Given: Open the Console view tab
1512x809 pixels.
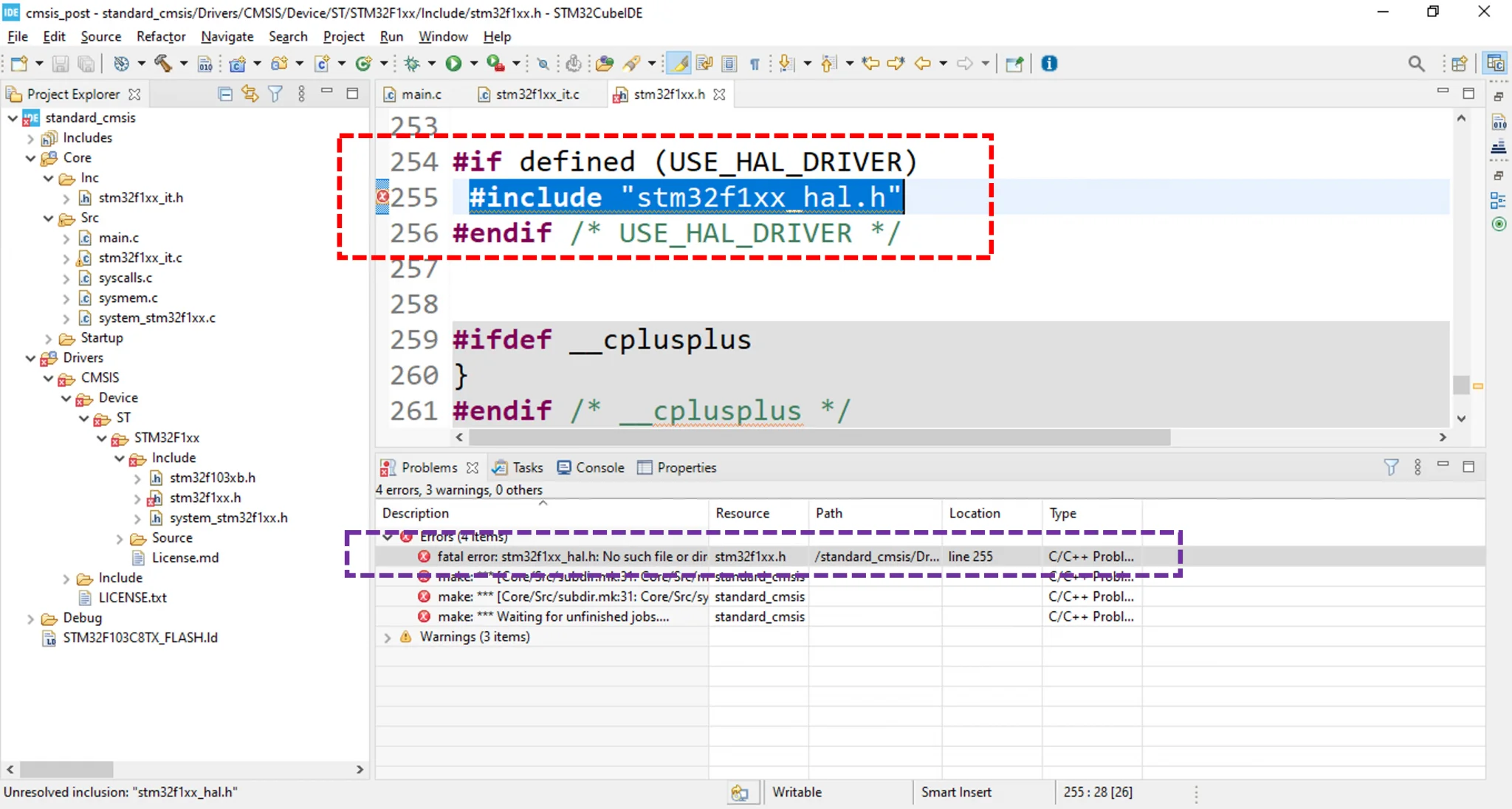Looking at the screenshot, I should (x=599, y=467).
